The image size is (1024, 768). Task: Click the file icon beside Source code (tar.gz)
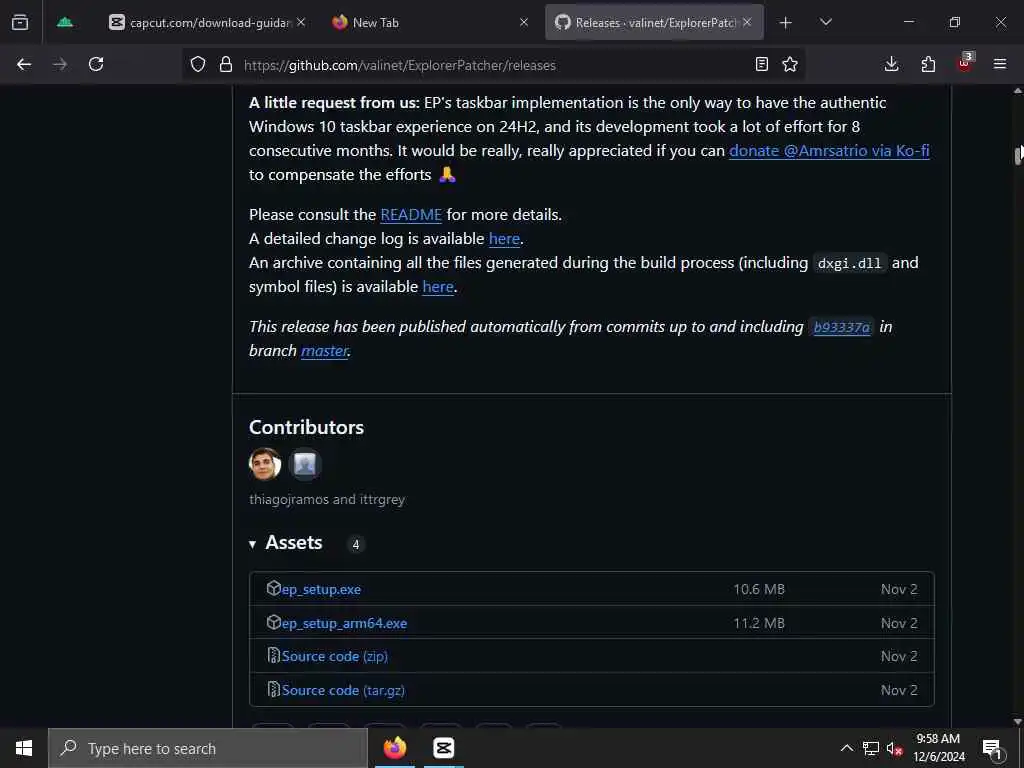click(x=274, y=689)
